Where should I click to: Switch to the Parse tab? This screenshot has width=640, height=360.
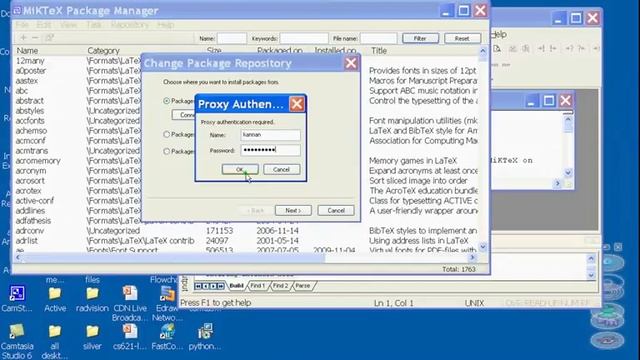(303, 286)
